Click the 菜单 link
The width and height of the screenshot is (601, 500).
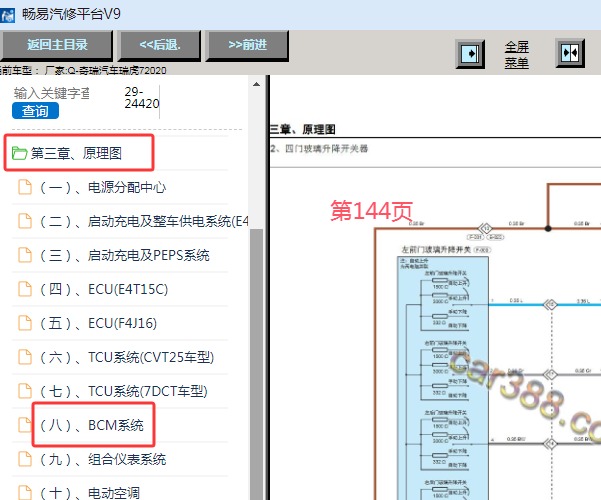516,62
